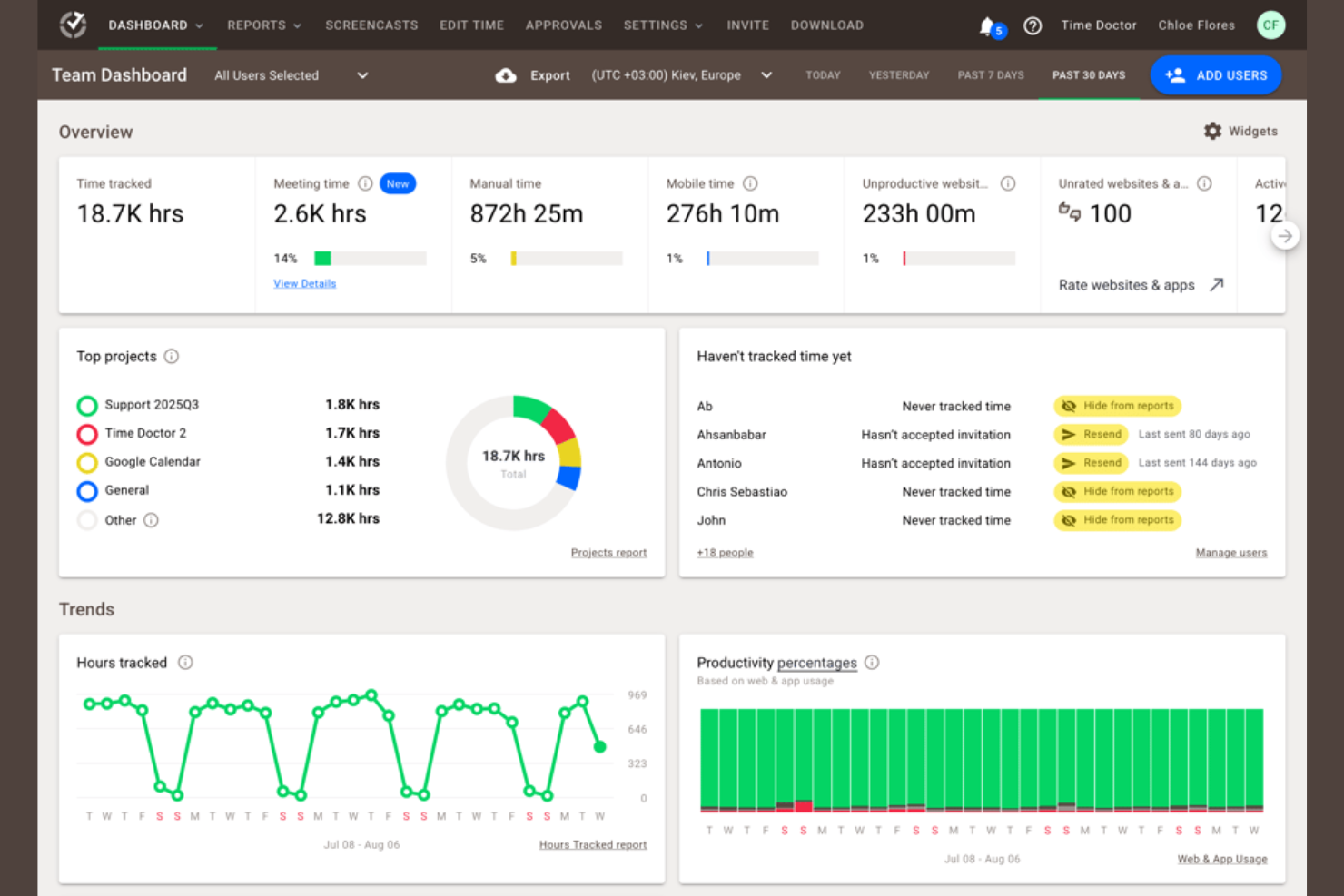Open the help question mark icon
This screenshot has height=896, width=1344.
[x=1033, y=25]
